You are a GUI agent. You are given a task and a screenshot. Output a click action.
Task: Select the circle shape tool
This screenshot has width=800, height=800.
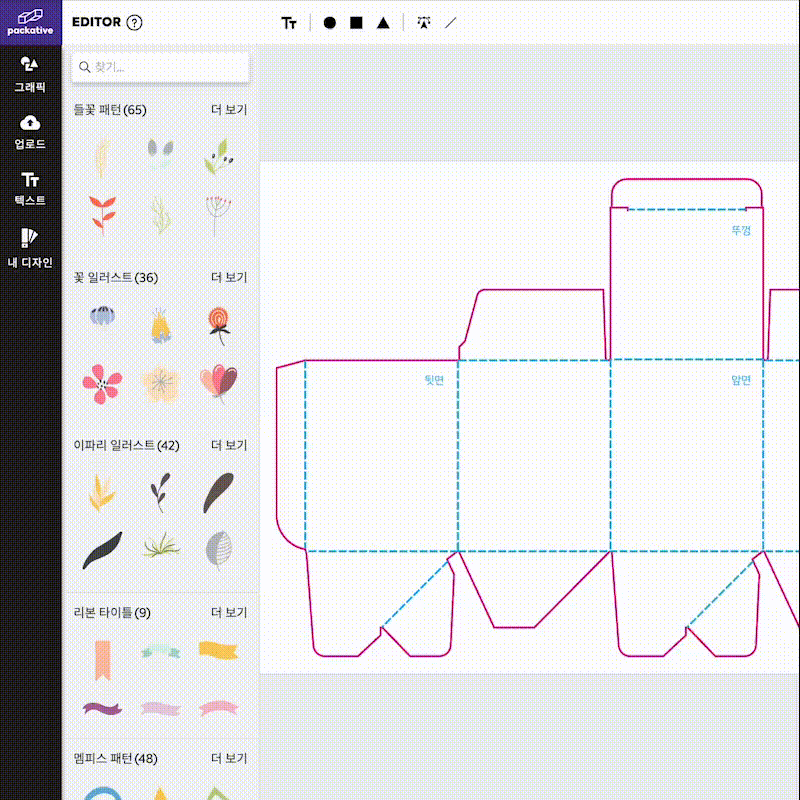click(x=329, y=22)
